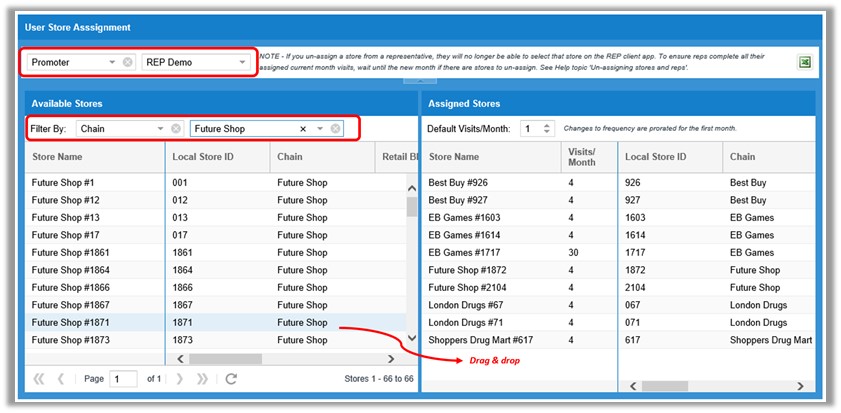841x413 pixels.
Task: Clear the Promoter selection
Action: click(x=127, y=62)
